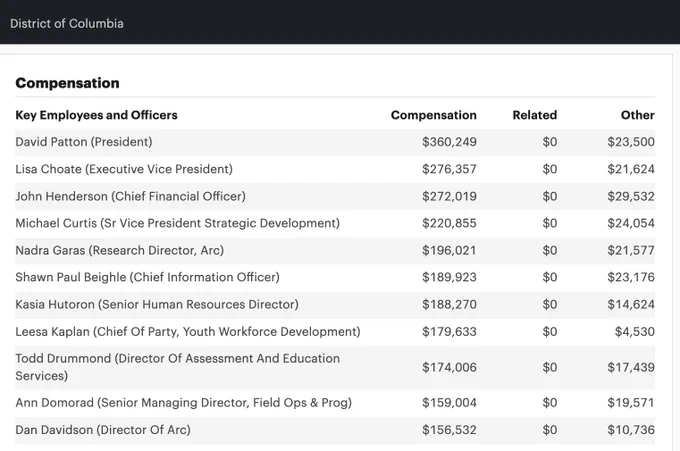Select Dan Davidson (Director Of Arc) row
Image resolution: width=680 pixels, height=451 pixels.
pyautogui.click(x=335, y=430)
